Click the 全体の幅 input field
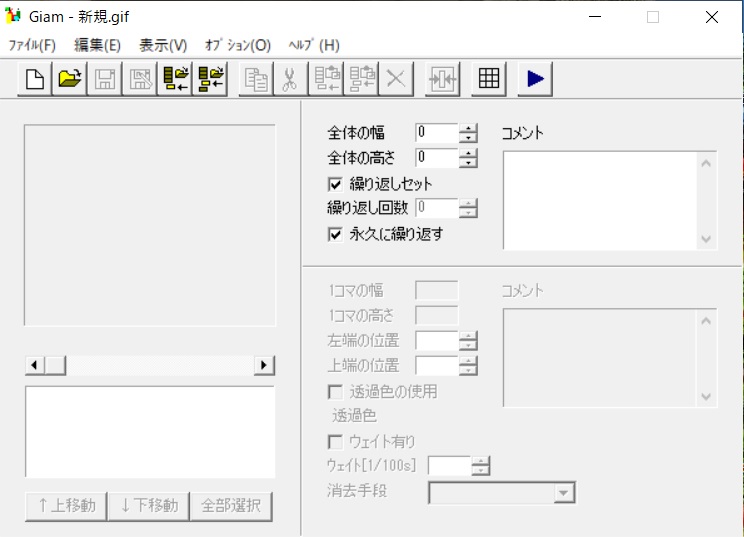Viewport: 744px width, 537px height. (x=437, y=133)
